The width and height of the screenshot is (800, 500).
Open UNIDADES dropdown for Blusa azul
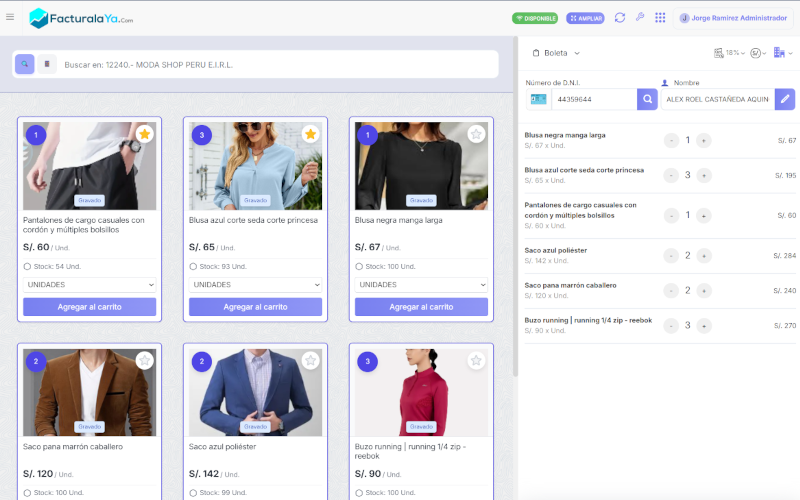[x=255, y=285]
